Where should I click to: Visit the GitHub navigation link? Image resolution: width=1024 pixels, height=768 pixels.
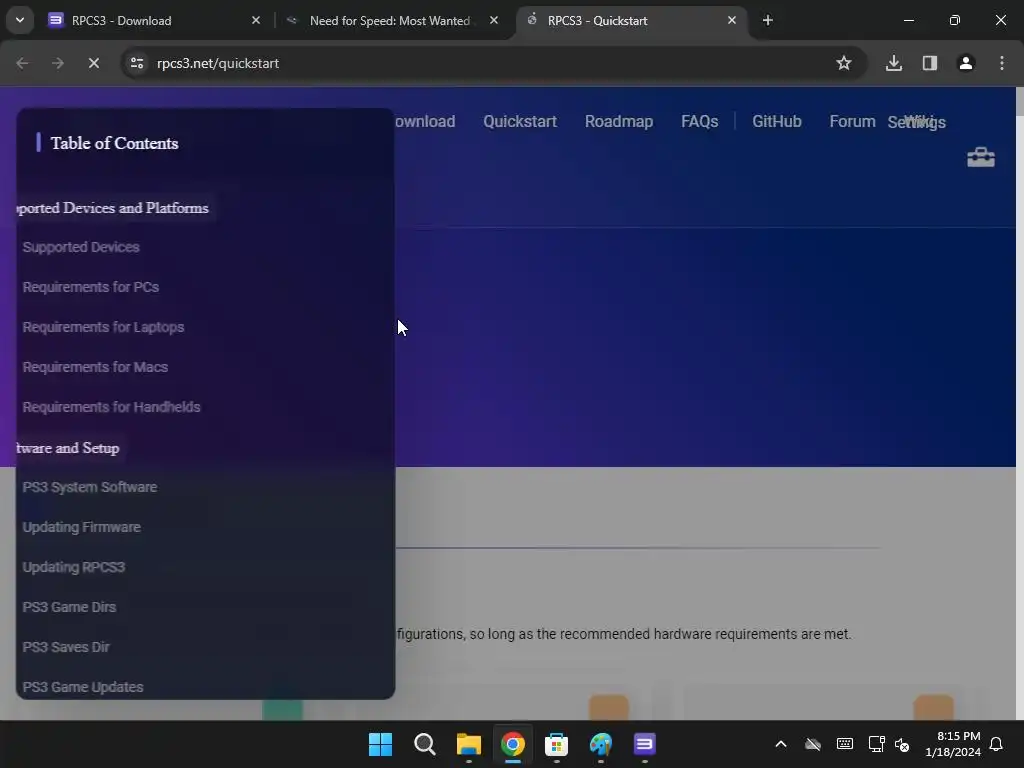click(776, 121)
